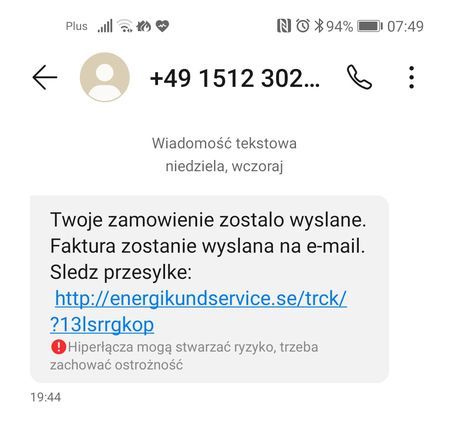Image resolution: width=449 pixels, height=427 pixels.
Task: Tap the battery indicator icon
Action: (x=370, y=26)
